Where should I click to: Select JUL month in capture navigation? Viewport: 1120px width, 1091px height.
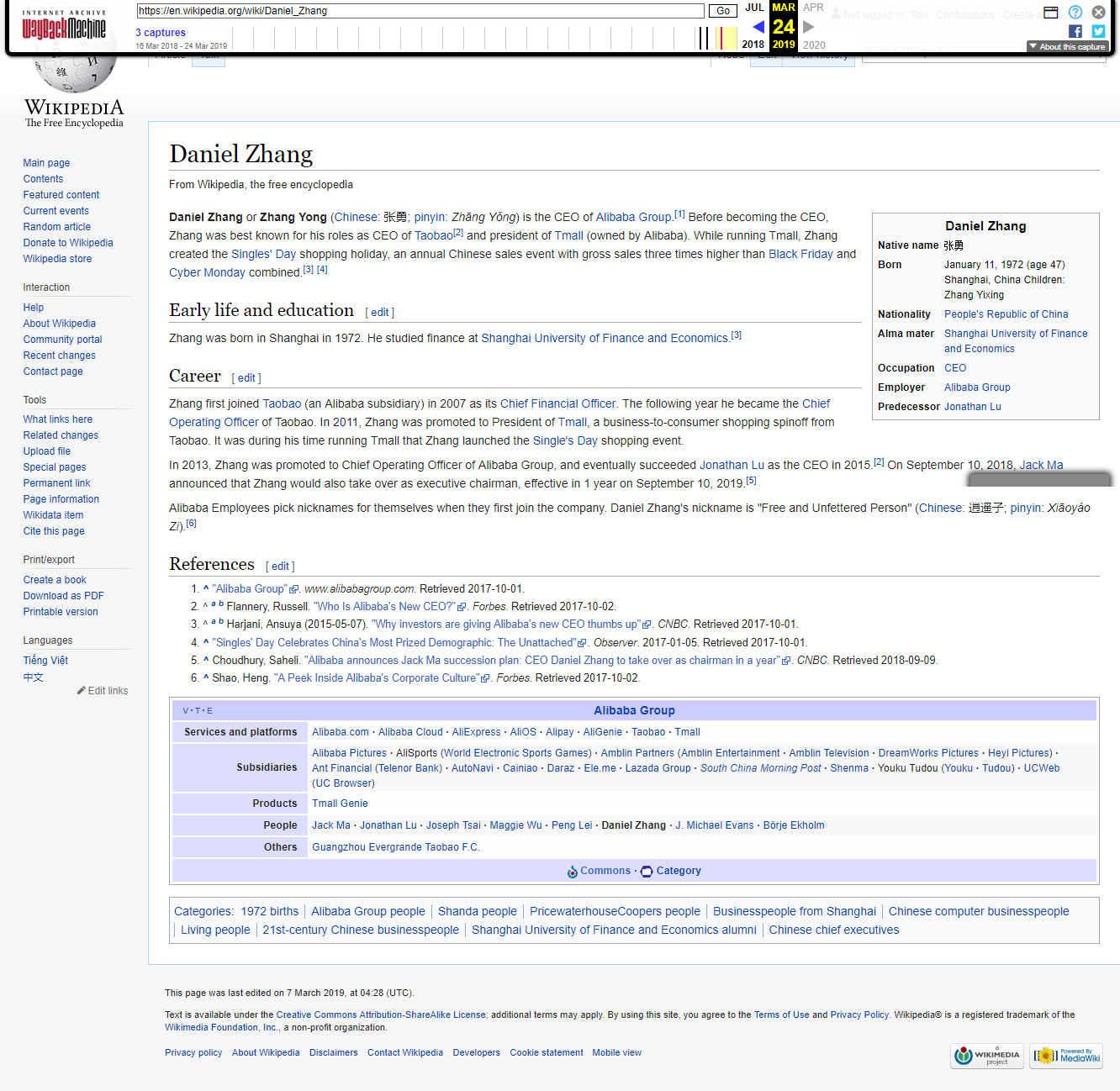(x=754, y=8)
